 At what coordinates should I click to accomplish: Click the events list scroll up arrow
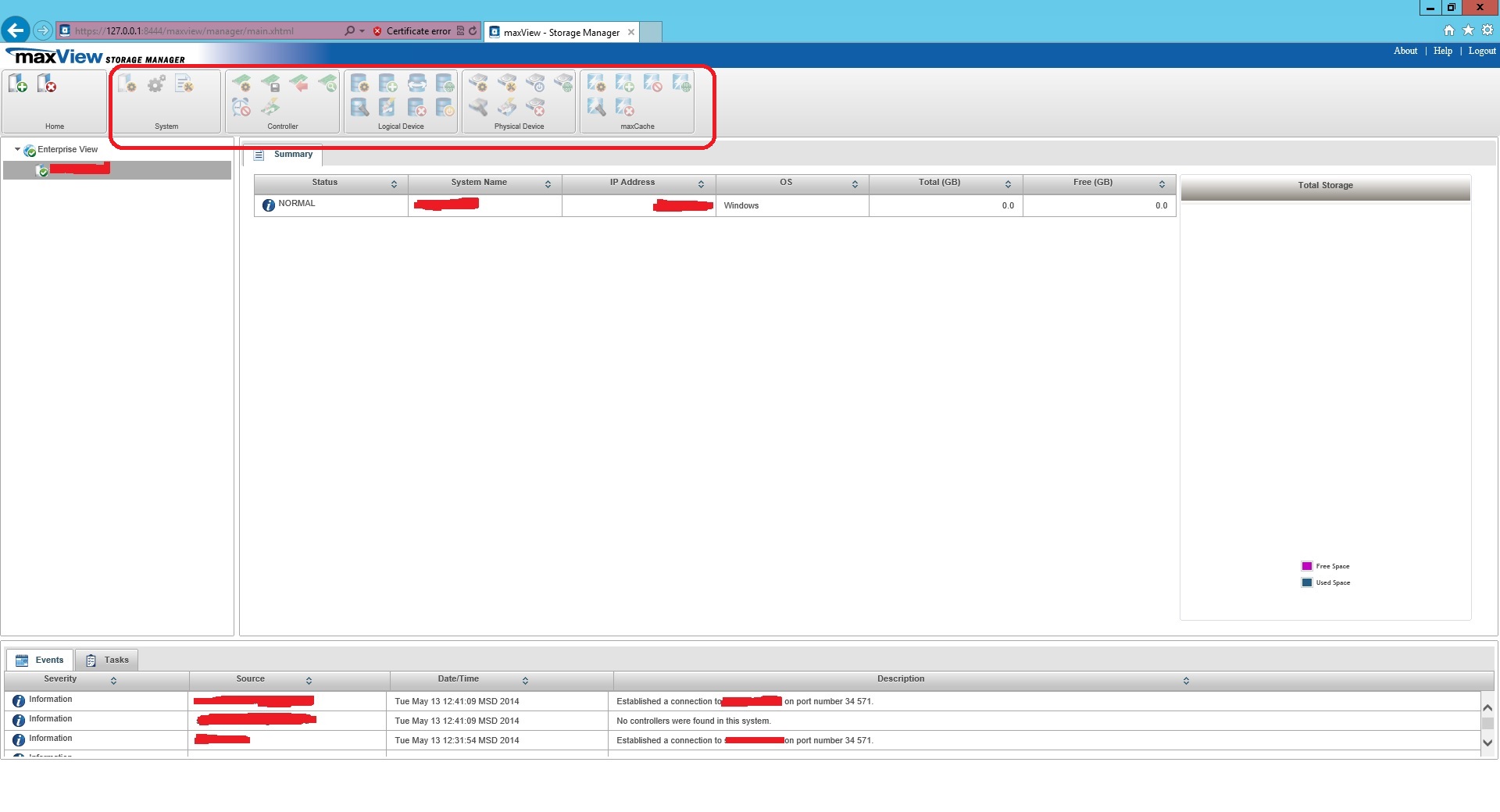pos(1487,707)
